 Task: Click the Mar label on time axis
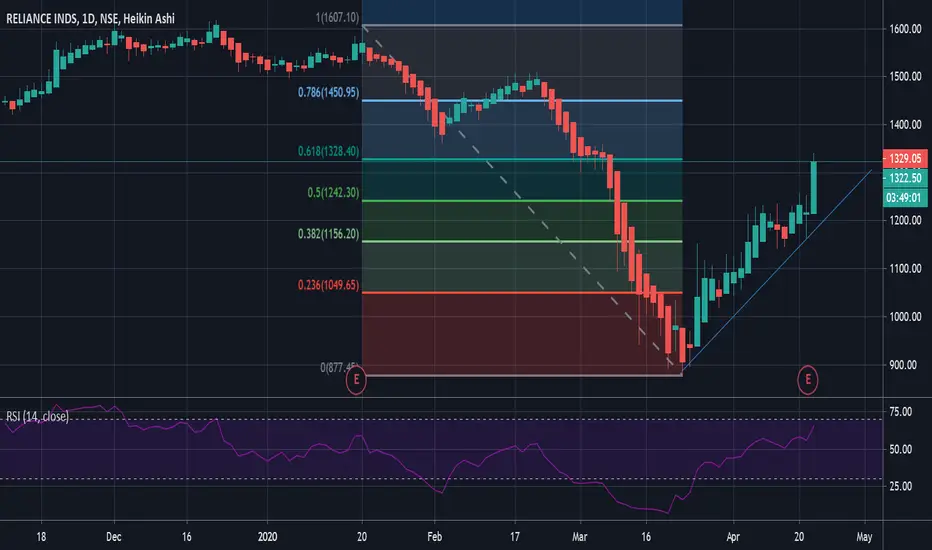(580, 536)
